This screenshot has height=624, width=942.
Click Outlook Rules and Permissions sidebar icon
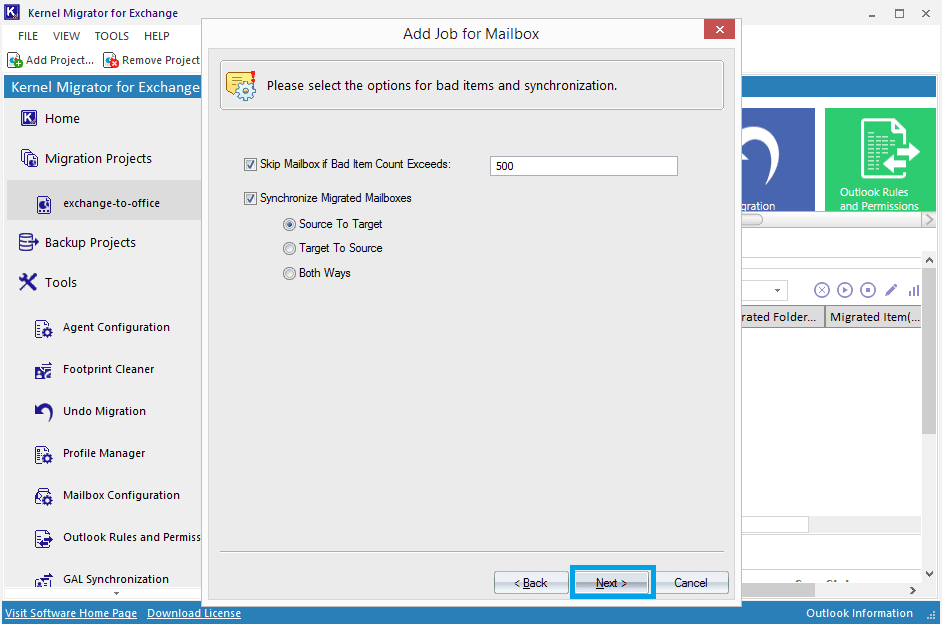pyautogui.click(x=43, y=539)
